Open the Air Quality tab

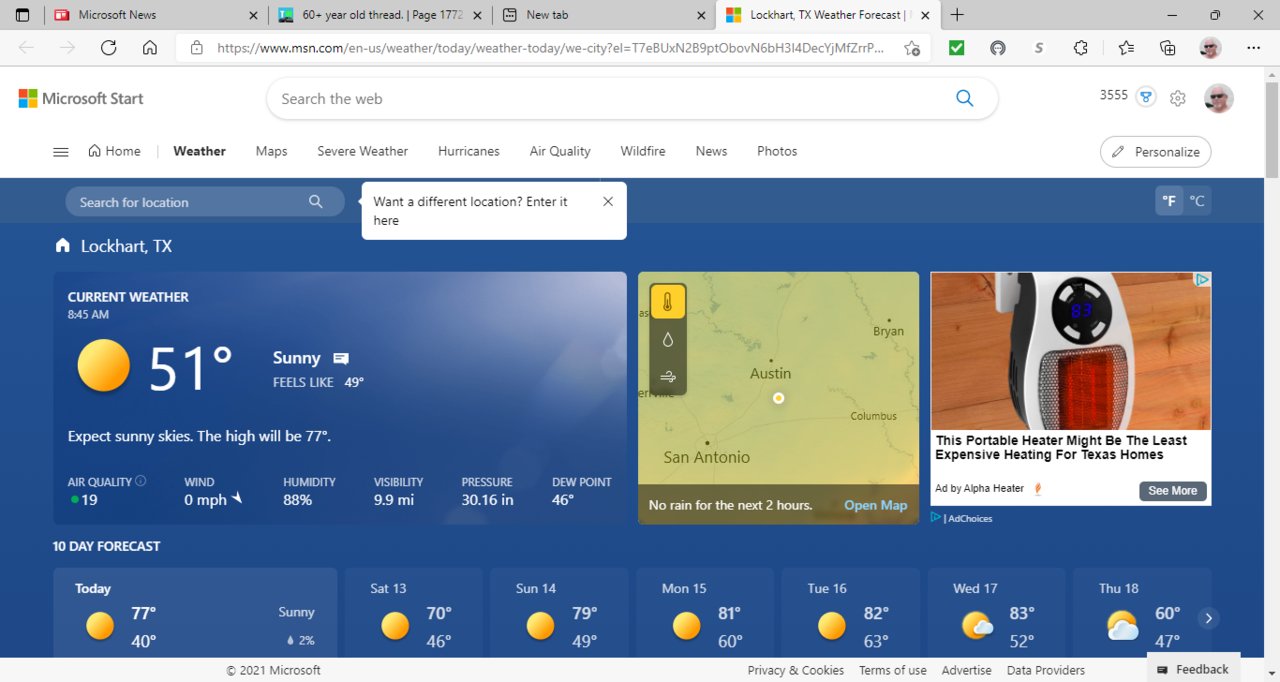[560, 151]
